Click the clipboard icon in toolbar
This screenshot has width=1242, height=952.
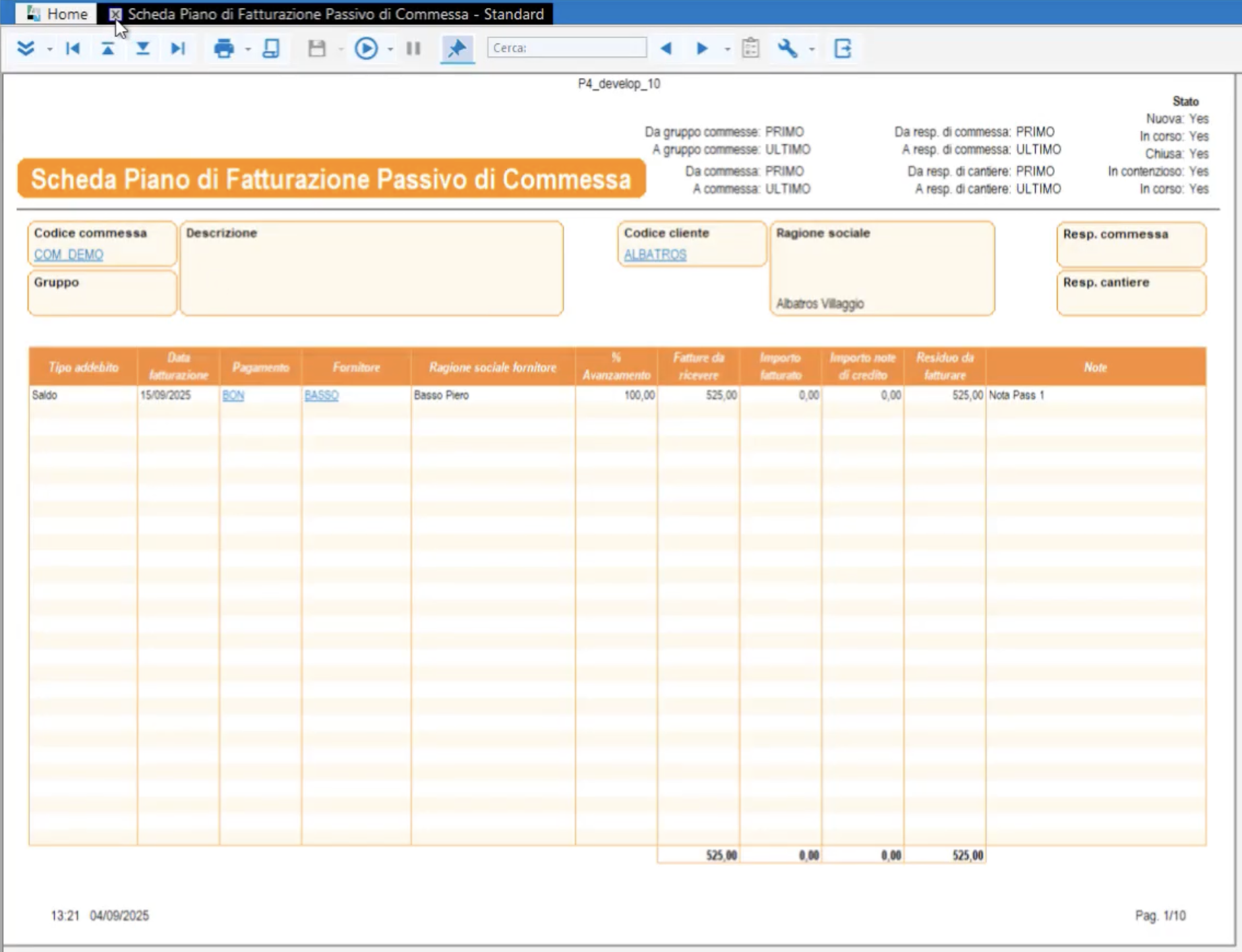tap(751, 48)
